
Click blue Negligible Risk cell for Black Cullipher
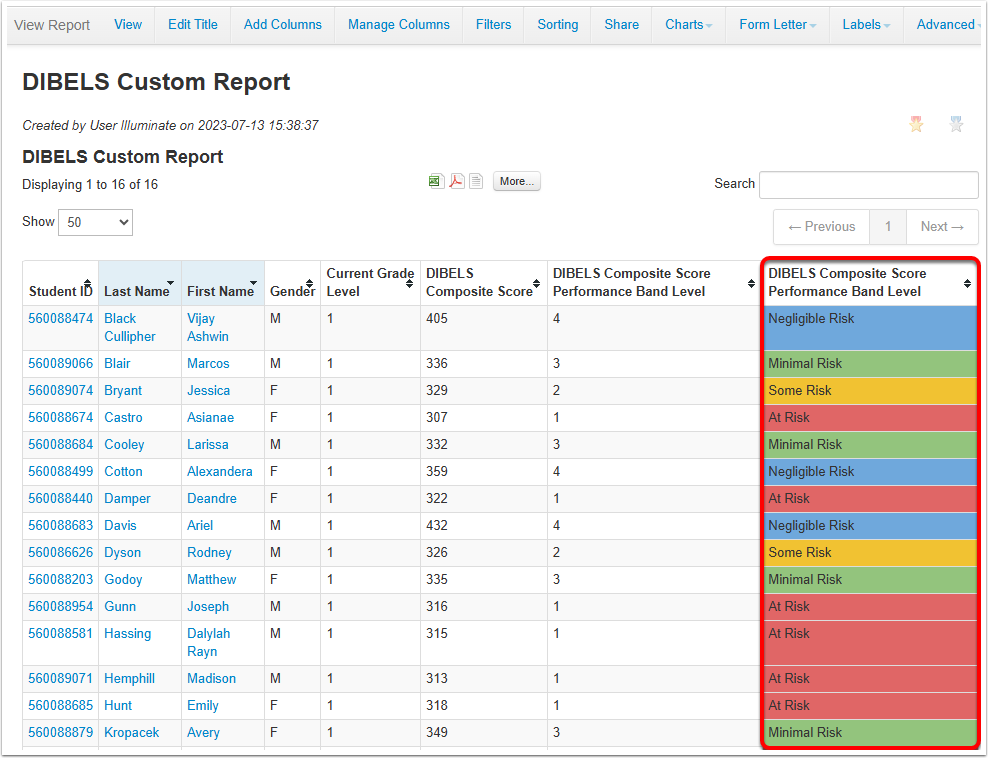pos(870,328)
